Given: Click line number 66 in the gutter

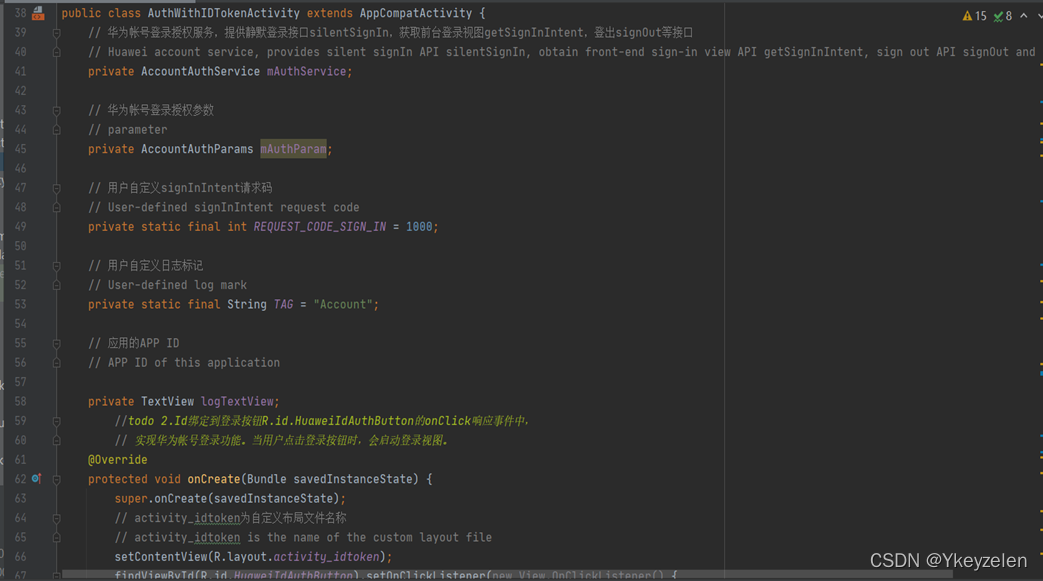Looking at the screenshot, I should click(x=20, y=556).
